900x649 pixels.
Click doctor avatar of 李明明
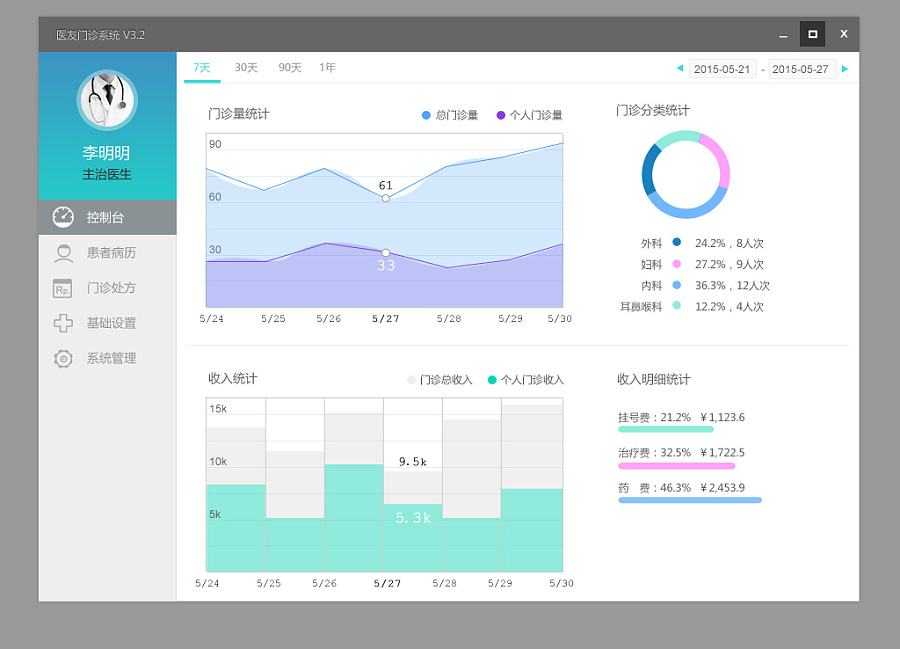(107, 99)
